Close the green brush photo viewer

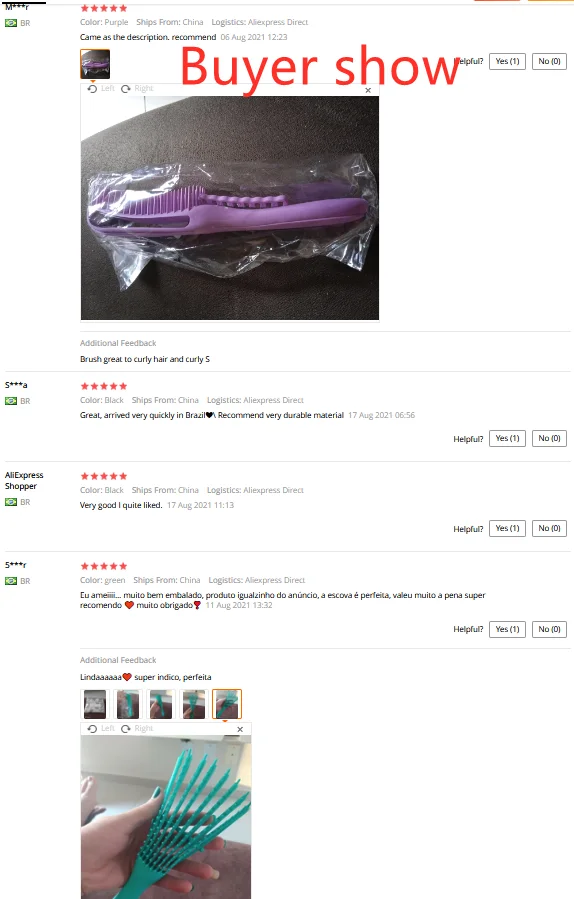click(x=240, y=729)
